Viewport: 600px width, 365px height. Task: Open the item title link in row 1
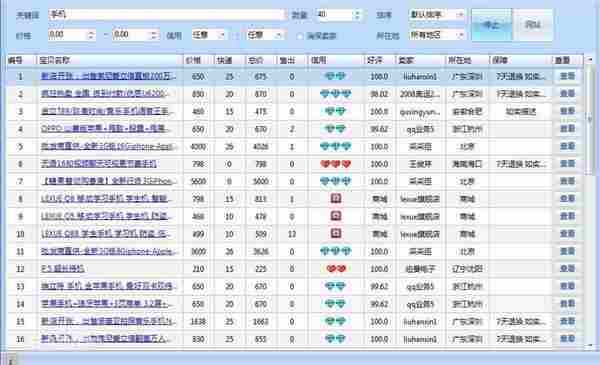coord(108,77)
